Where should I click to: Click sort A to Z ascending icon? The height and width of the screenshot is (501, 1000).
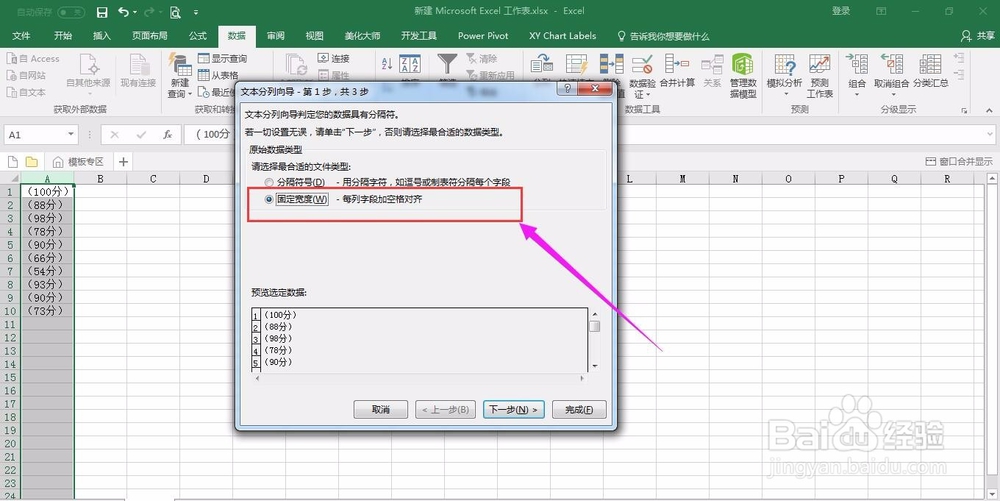[x=386, y=64]
